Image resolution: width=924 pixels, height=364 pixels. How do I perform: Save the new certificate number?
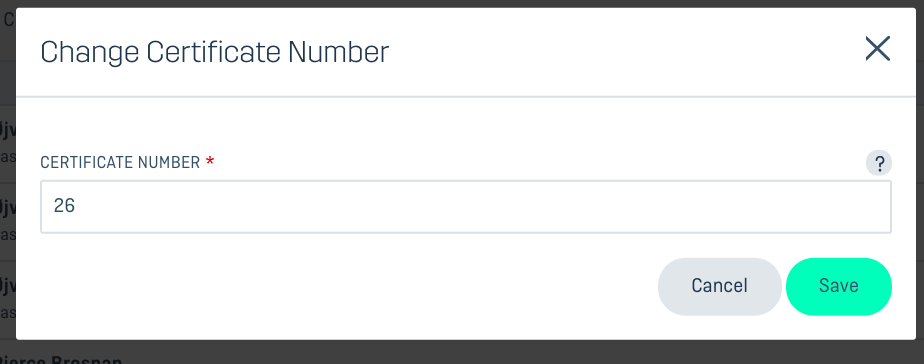click(839, 286)
